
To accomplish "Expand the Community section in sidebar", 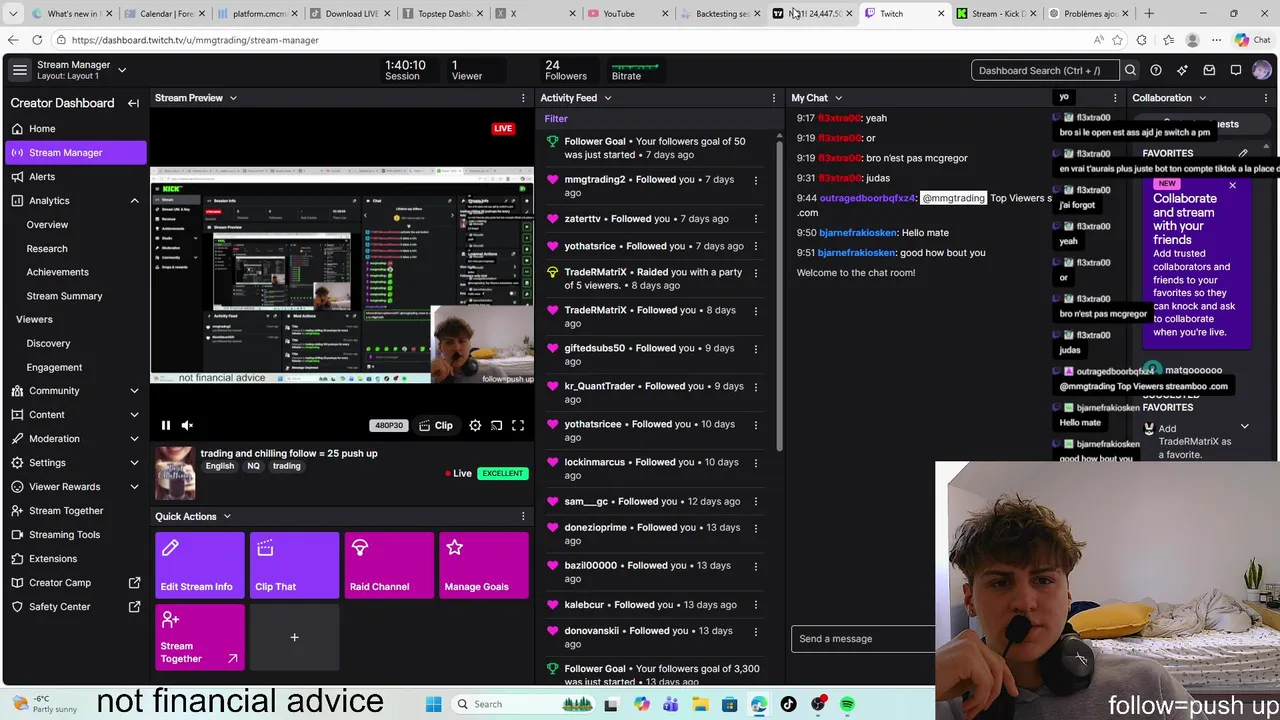I will pos(134,391).
